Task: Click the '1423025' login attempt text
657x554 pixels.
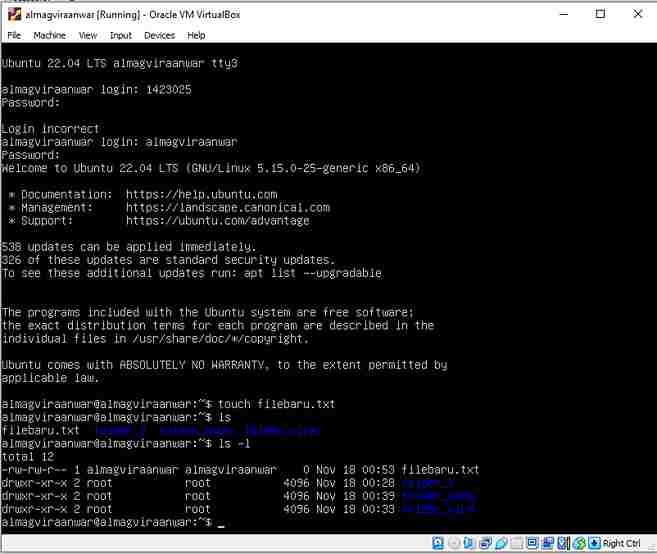Action: point(168,89)
